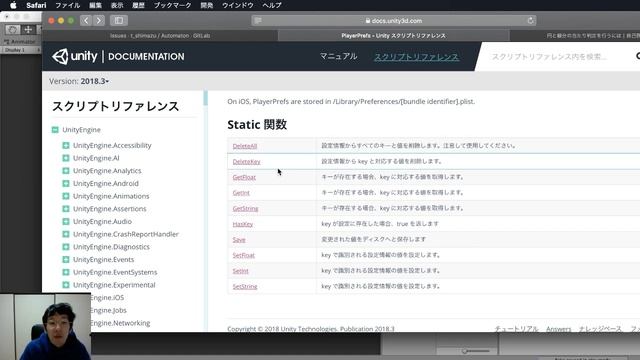Open the DeleteKey function link

pyautogui.click(x=246, y=162)
